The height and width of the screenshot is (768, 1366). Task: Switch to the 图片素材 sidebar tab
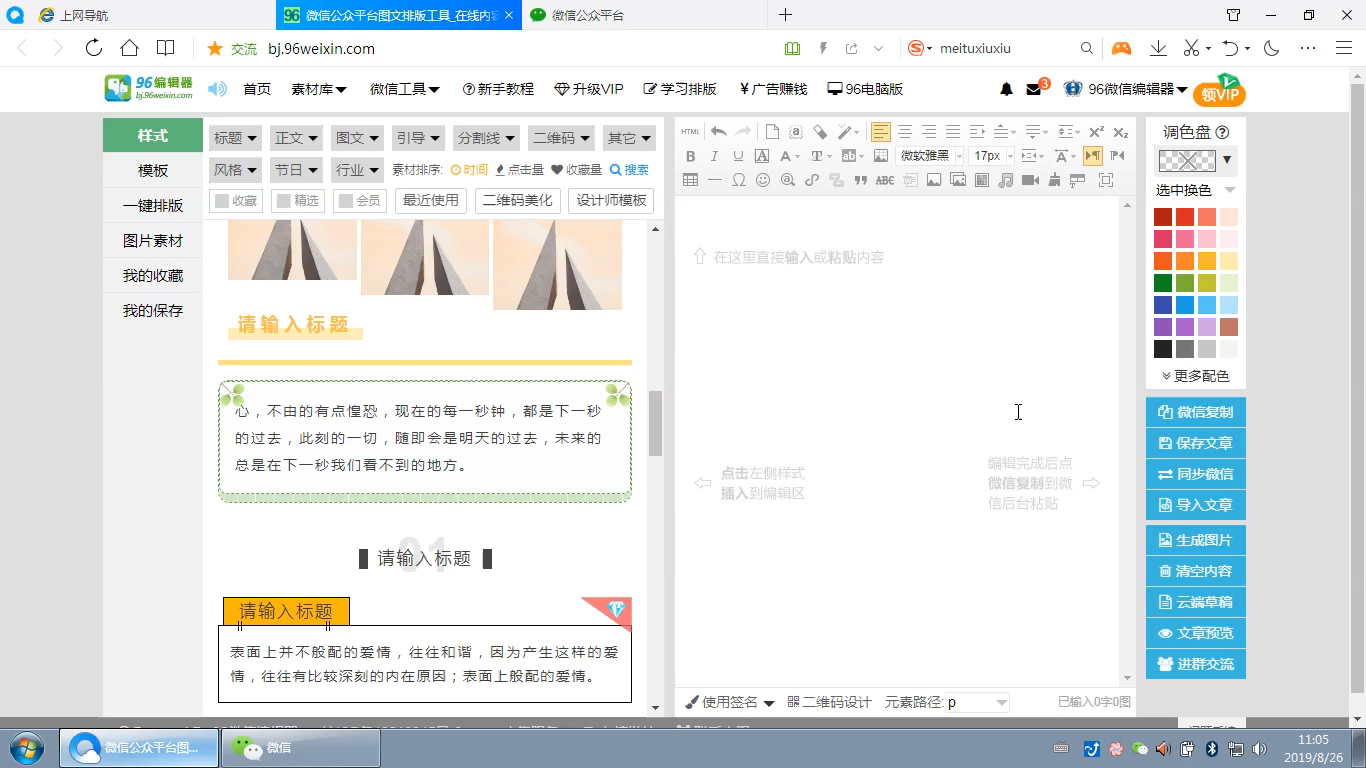(x=152, y=240)
